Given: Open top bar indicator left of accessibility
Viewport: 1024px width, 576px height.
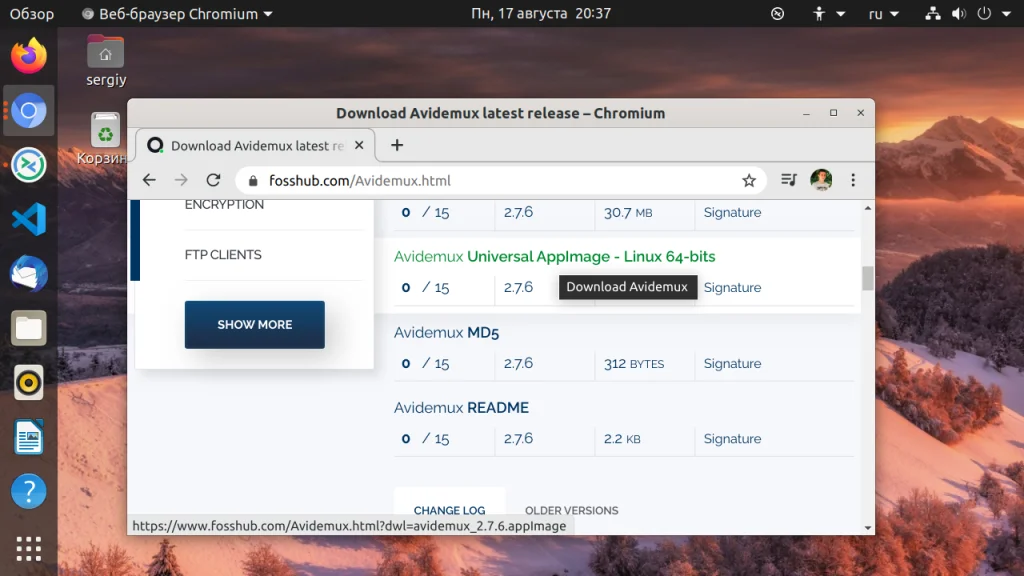Looking at the screenshot, I should coord(777,14).
